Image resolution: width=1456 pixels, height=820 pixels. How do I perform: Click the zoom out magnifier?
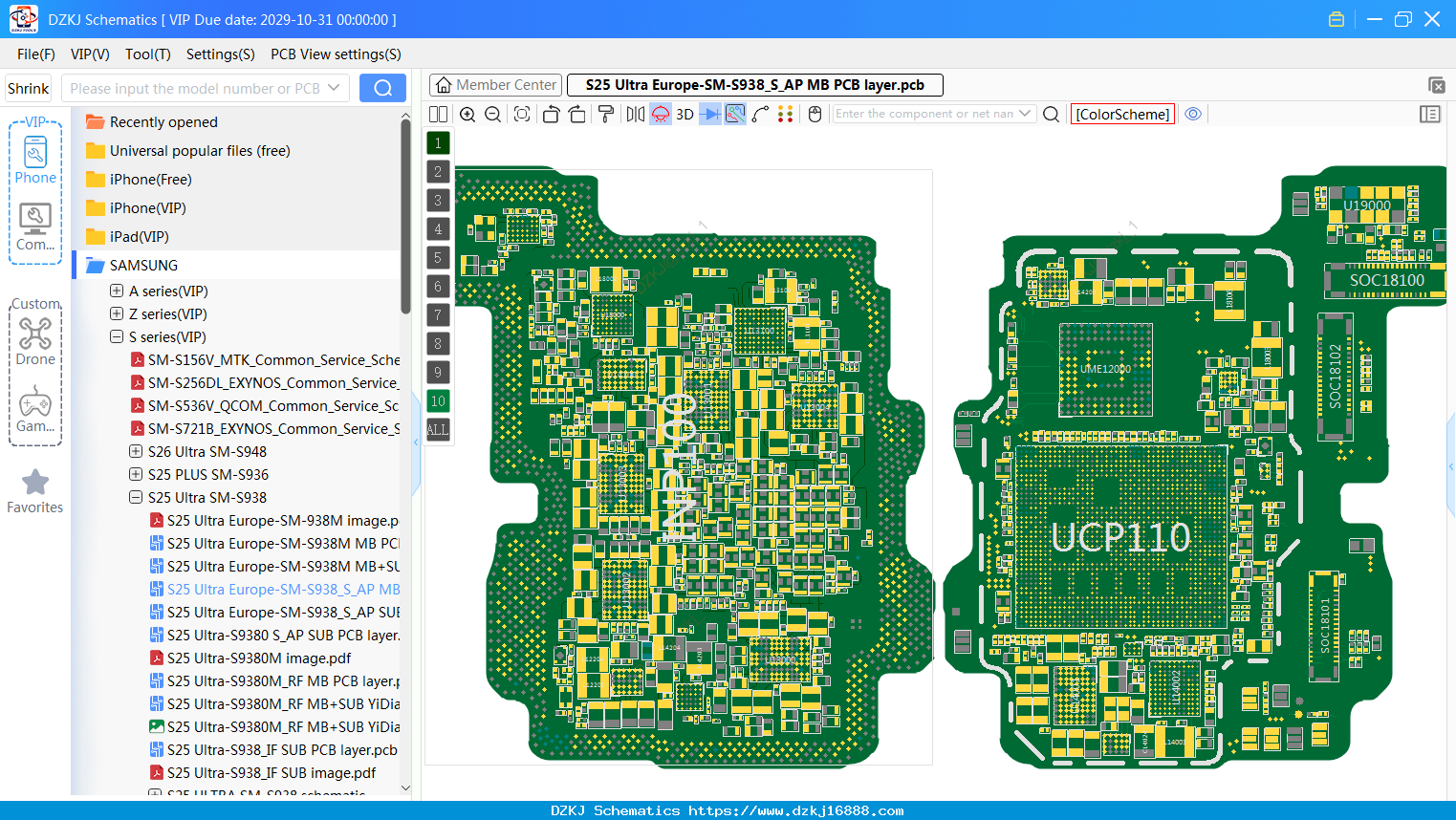pos(493,114)
